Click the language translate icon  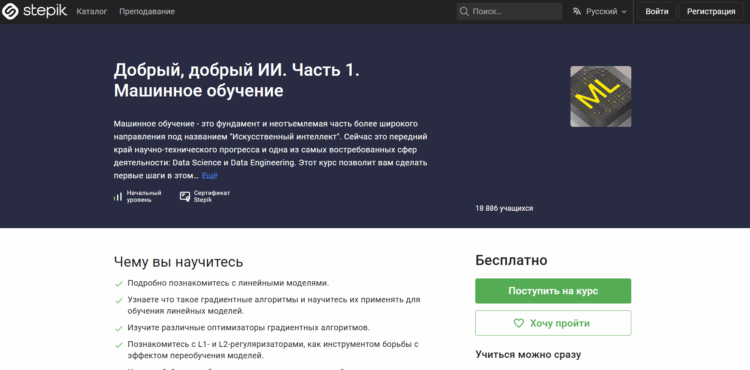[577, 11]
